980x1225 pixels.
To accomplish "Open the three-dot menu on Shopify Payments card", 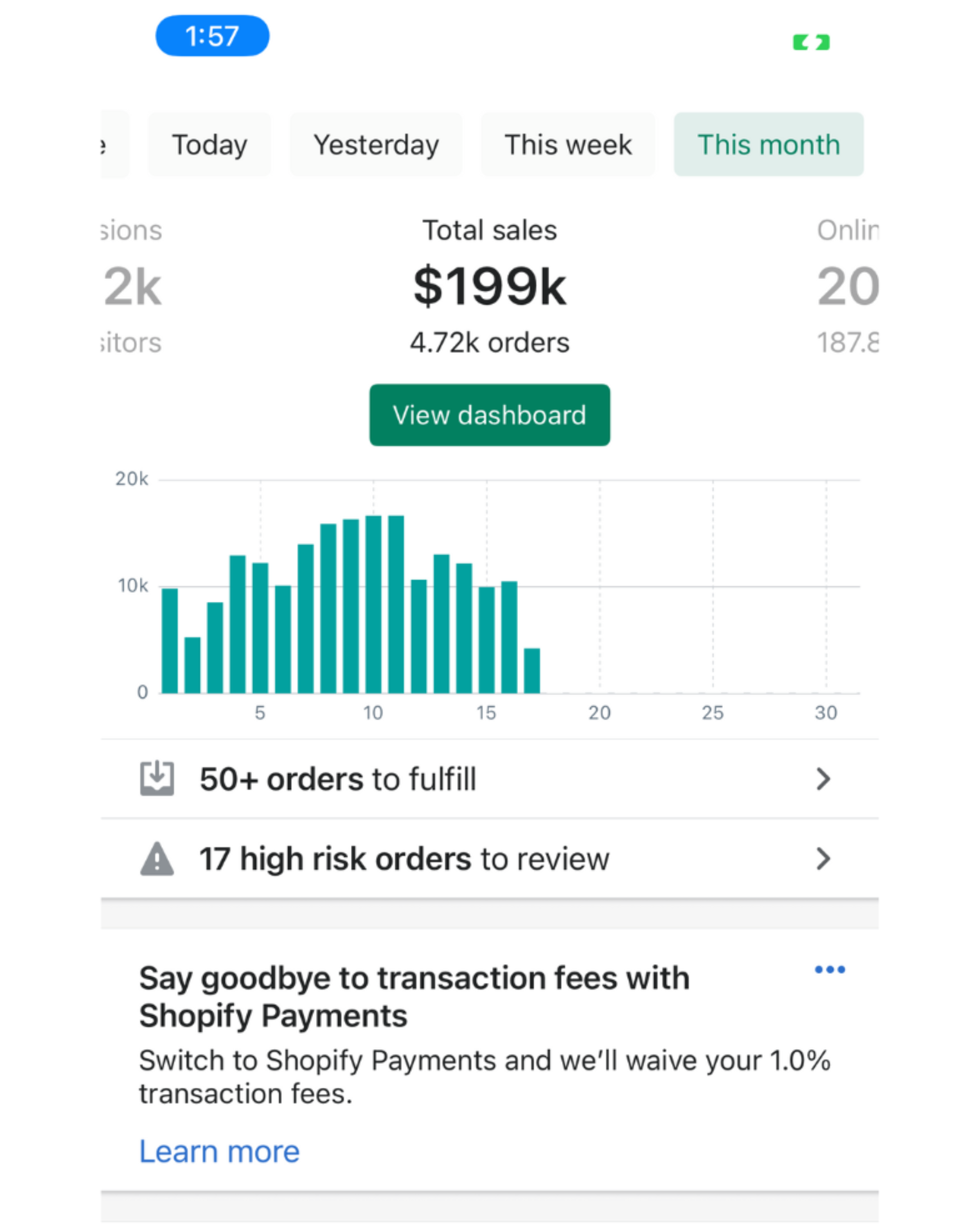I will (830, 969).
